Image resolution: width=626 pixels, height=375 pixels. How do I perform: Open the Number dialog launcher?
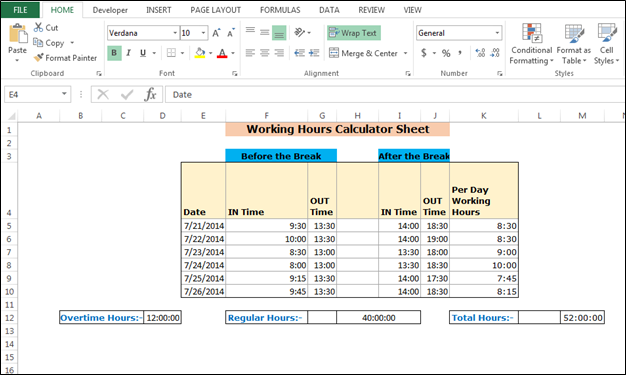[499, 73]
